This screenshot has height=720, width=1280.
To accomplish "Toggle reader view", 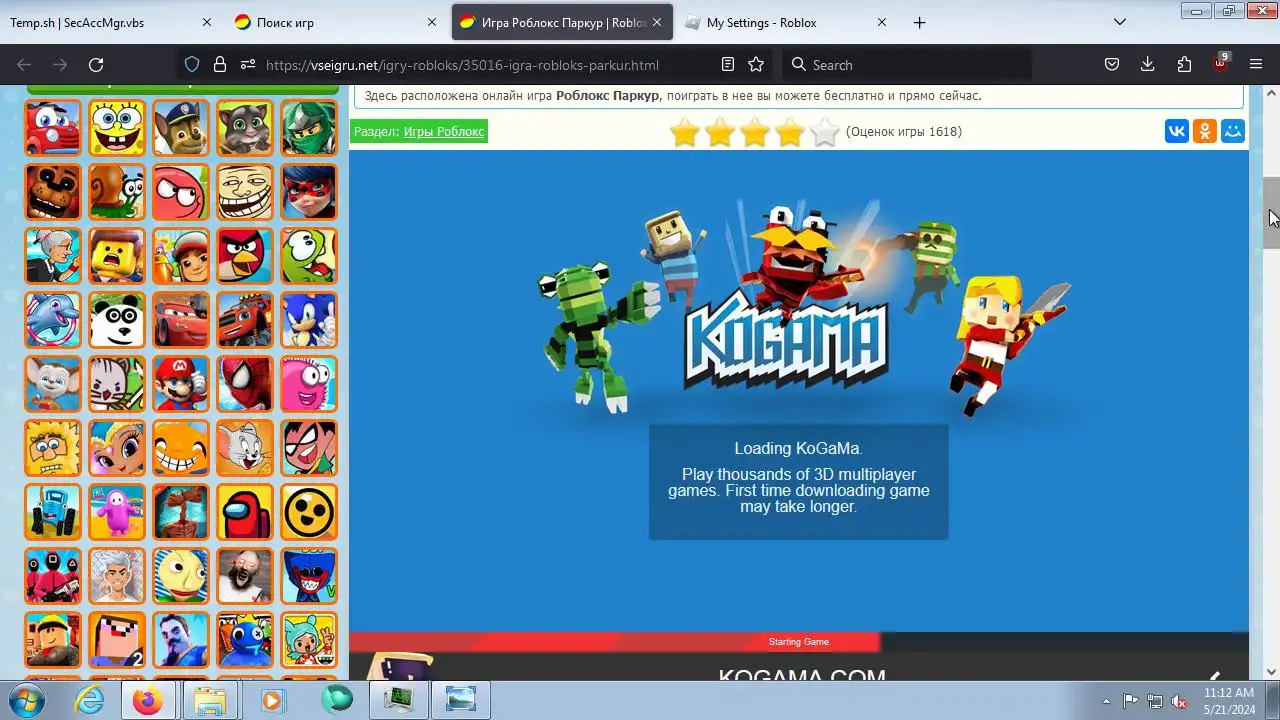I will (x=728, y=65).
